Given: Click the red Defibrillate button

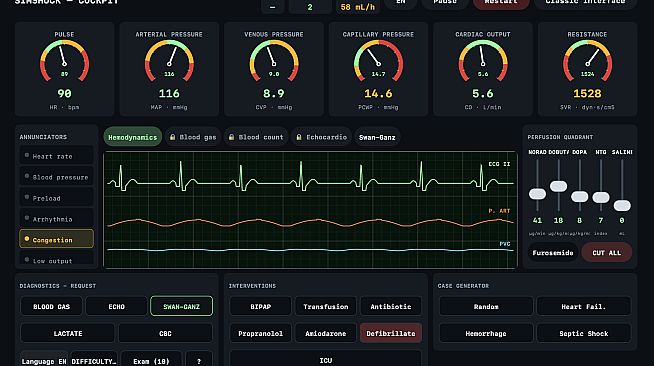Looking at the screenshot, I should point(391,333).
